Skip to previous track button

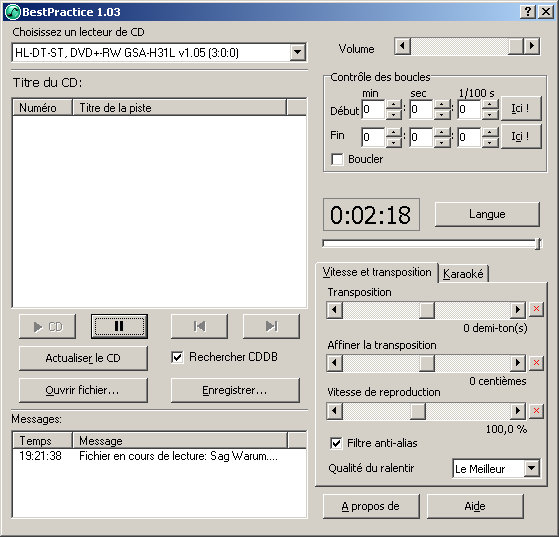(x=199, y=326)
